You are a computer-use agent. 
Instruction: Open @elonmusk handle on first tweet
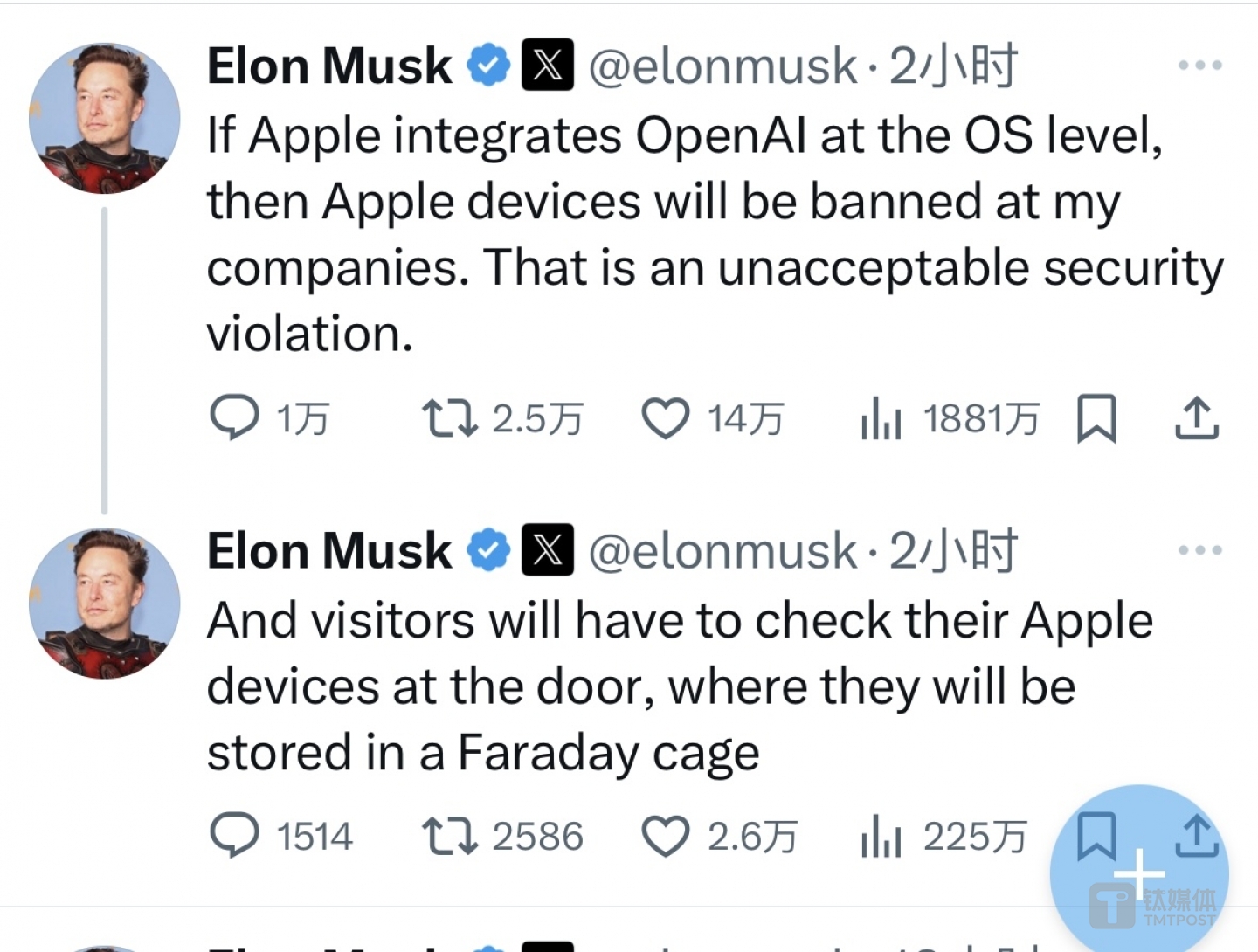(723, 66)
